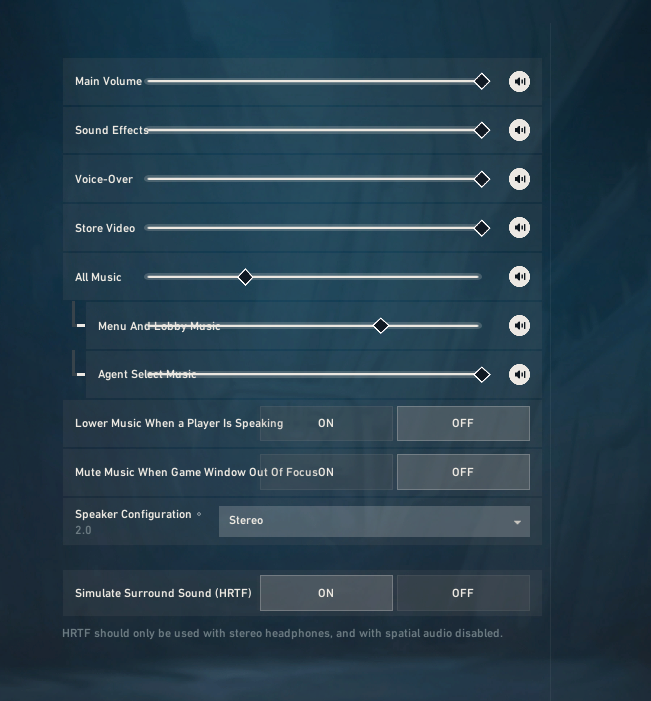The image size is (651, 701).
Task: Click the Voice-Over slider handle
Action: tap(482, 179)
